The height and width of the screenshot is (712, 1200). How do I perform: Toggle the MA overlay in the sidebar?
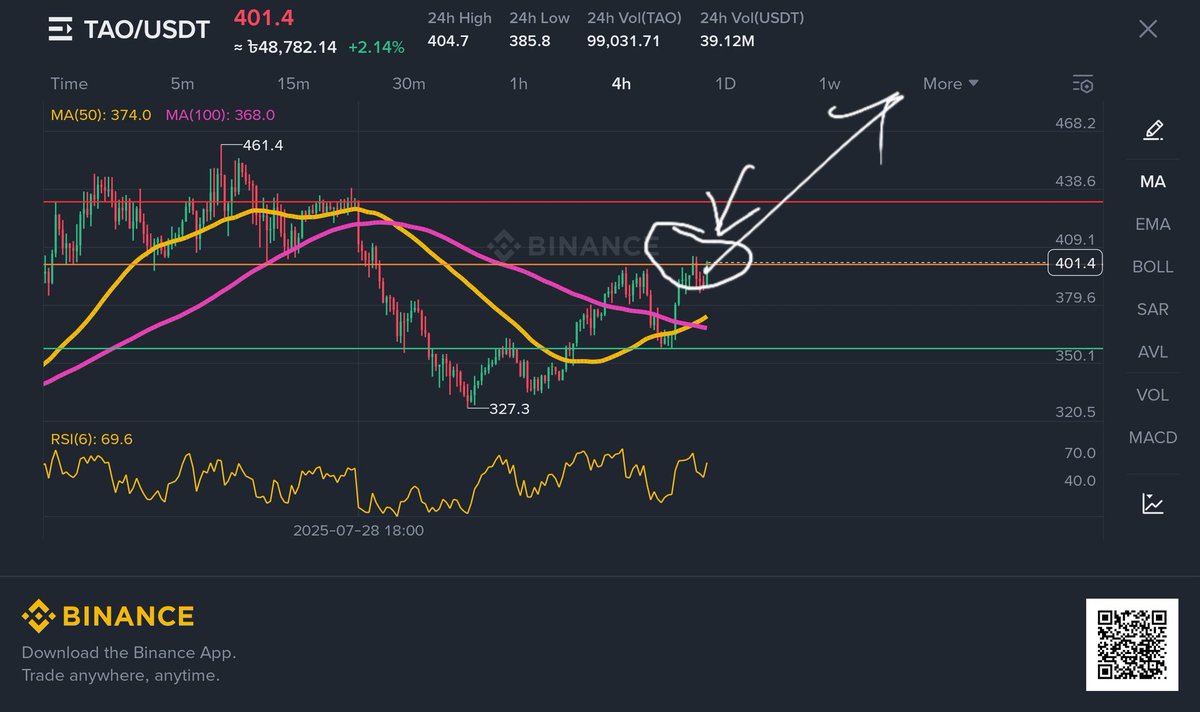(1151, 181)
